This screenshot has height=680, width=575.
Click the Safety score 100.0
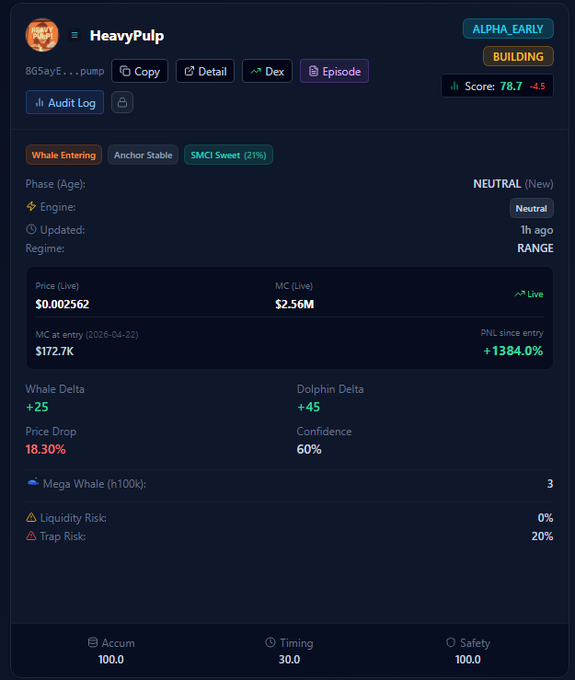click(x=468, y=659)
